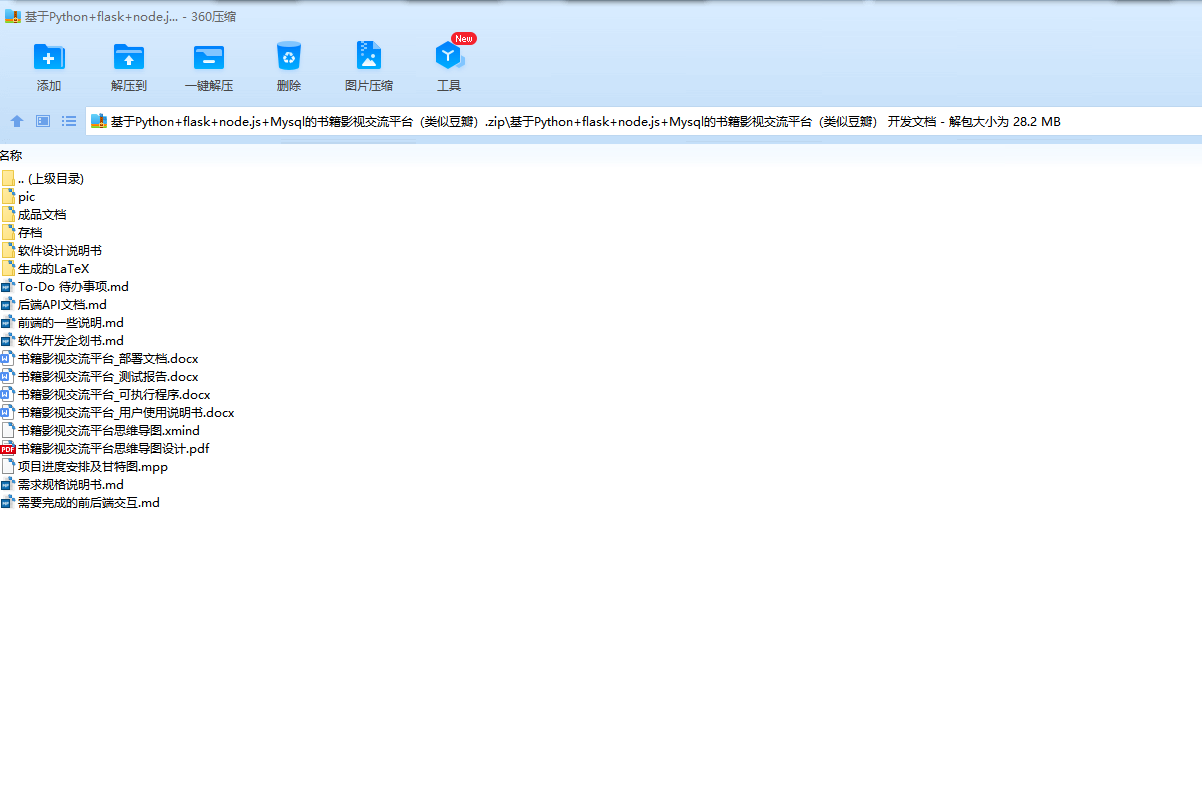Select the file name 前端的一些说明.md
The width and height of the screenshot is (1202, 790).
click(71, 323)
